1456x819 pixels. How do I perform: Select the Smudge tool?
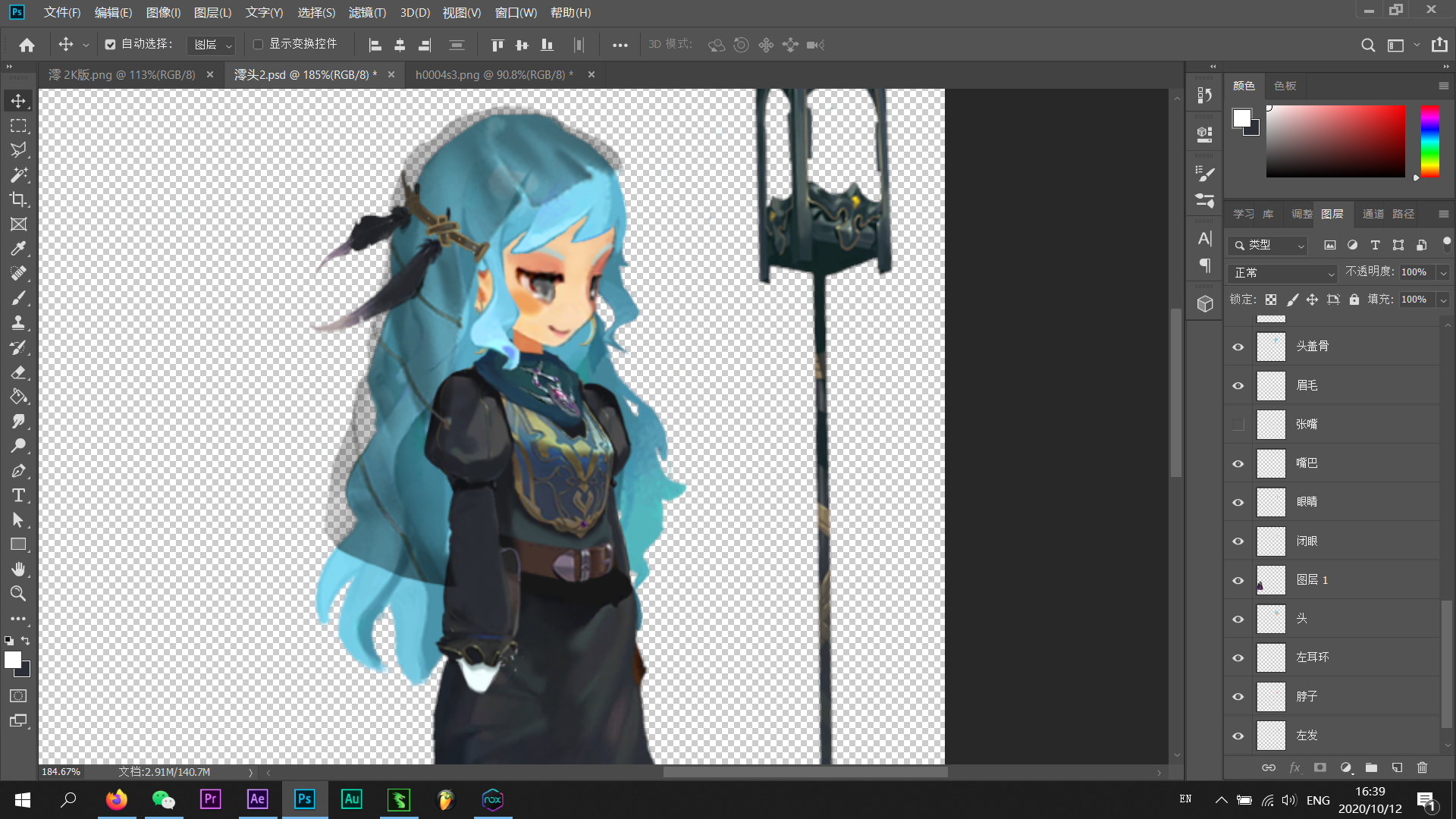pos(18,422)
